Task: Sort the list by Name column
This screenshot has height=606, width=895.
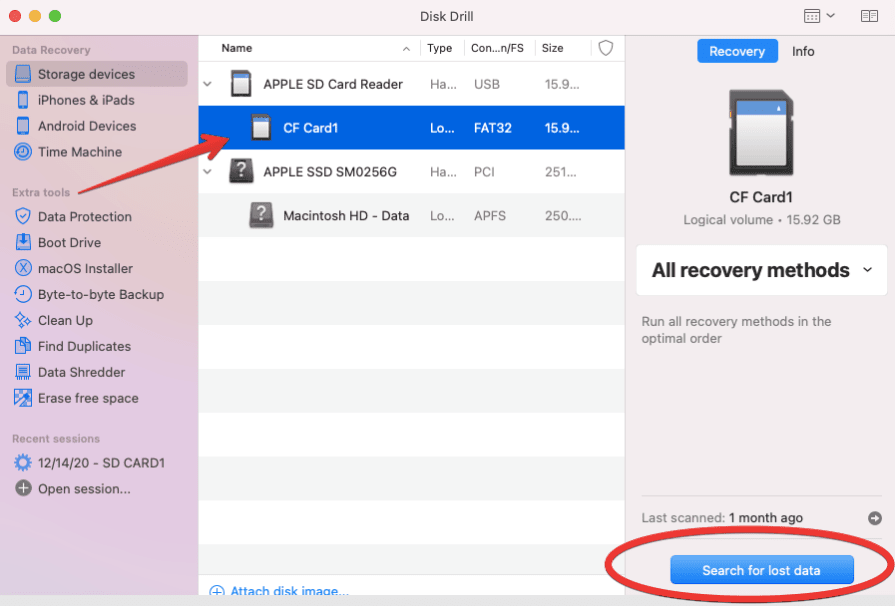Action: point(237,48)
